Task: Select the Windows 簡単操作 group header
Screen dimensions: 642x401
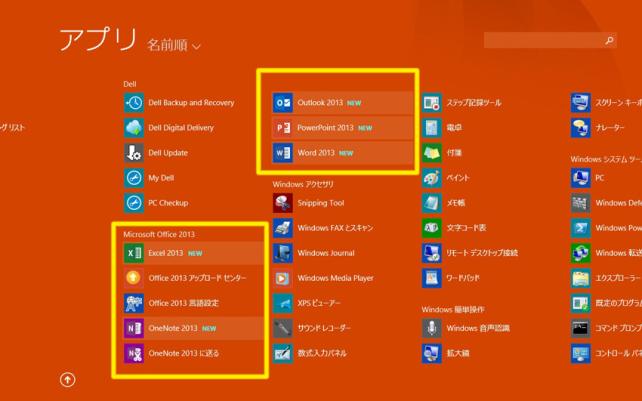Action: [x=453, y=309]
